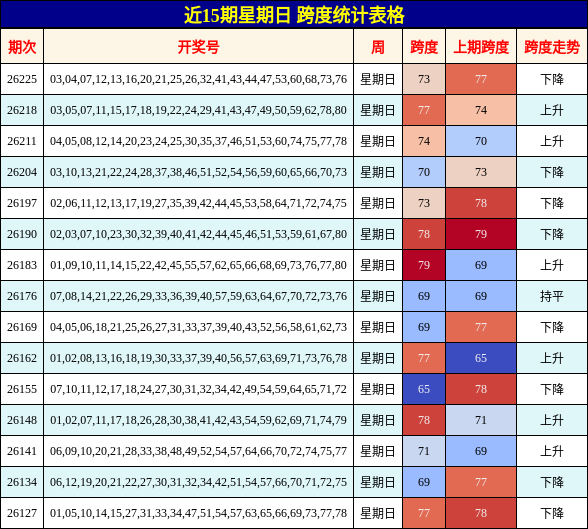Click the winning numbers for issue 26127
This screenshot has width=588, height=529.
198,513
